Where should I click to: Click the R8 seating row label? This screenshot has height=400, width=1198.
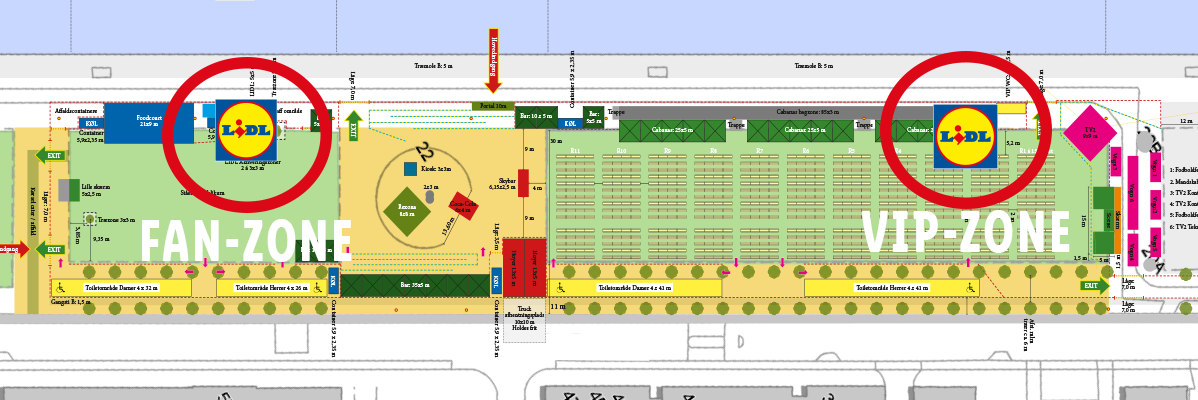[714, 150]
